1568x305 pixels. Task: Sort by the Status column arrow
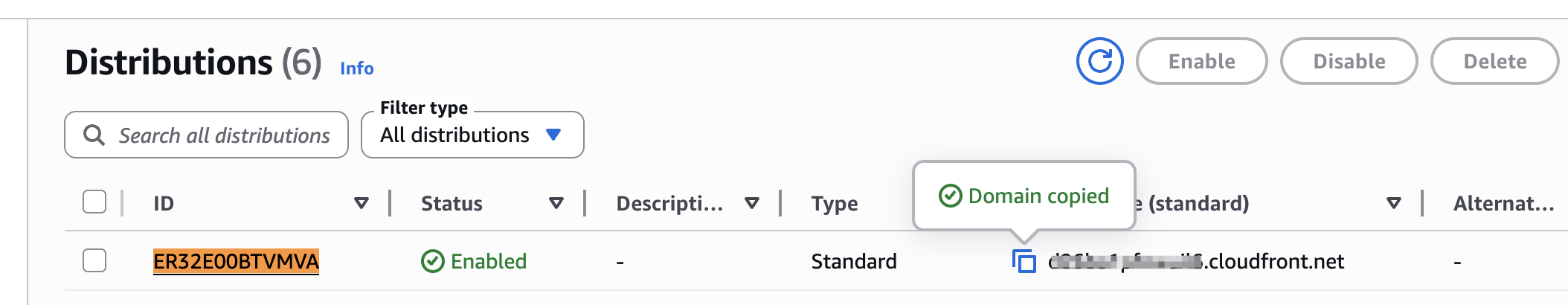tap(556, 203)
